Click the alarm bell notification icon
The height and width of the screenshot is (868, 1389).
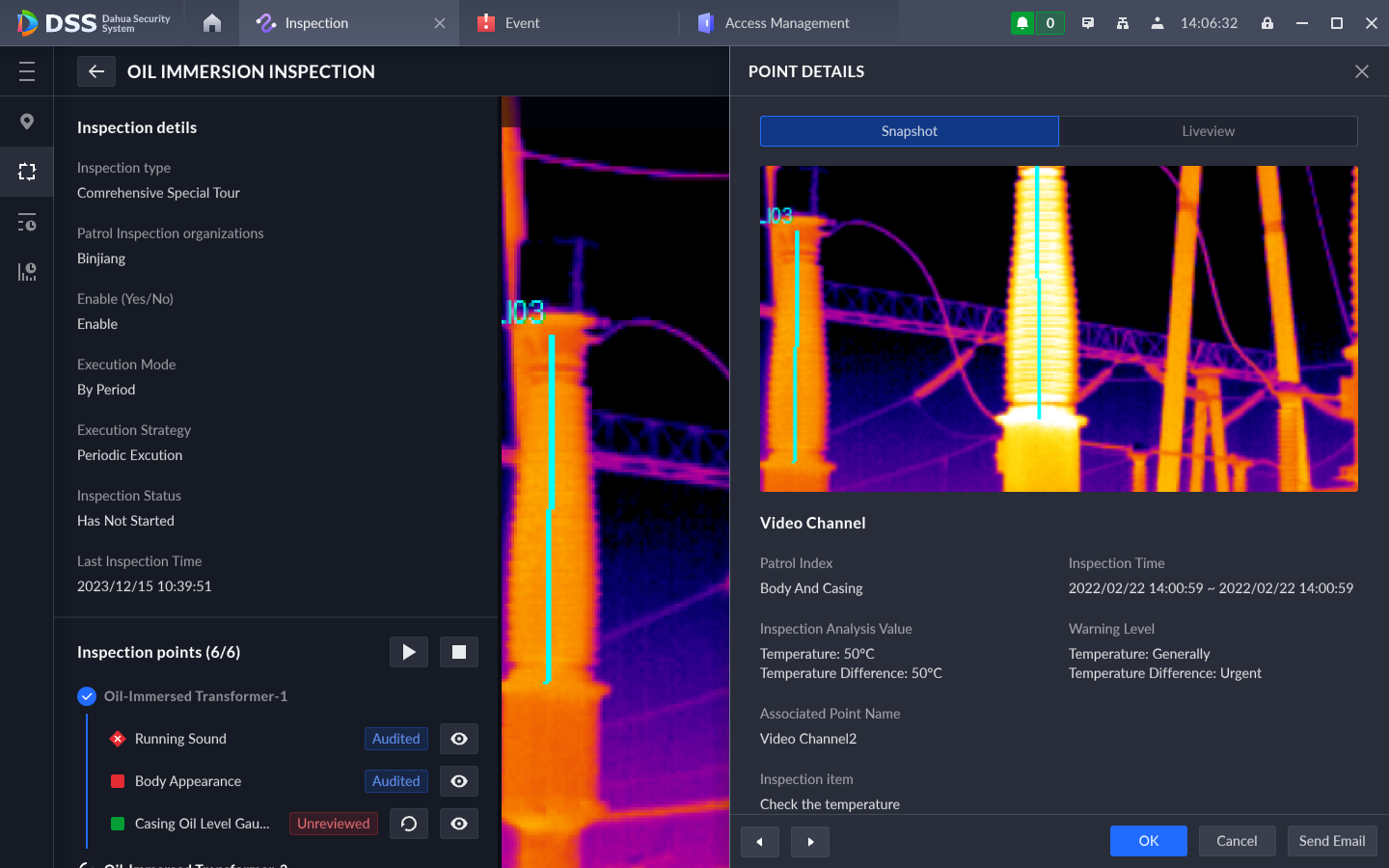point(1022,23)
